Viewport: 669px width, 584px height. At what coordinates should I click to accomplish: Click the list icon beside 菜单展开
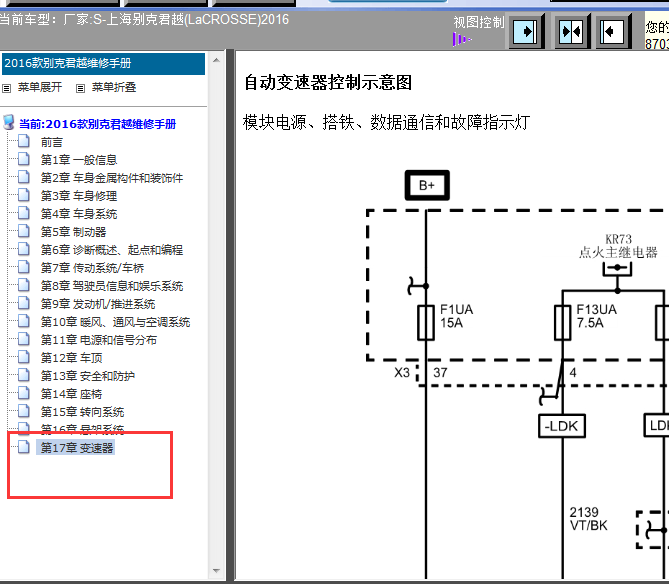[x=6, y=88]
